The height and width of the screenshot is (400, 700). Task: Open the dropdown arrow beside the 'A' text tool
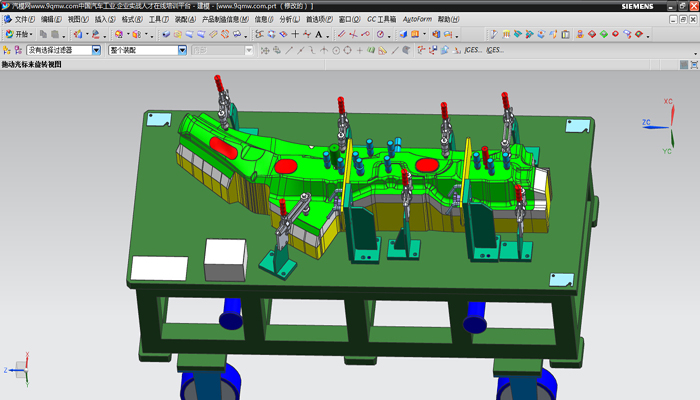click(327, 34)
